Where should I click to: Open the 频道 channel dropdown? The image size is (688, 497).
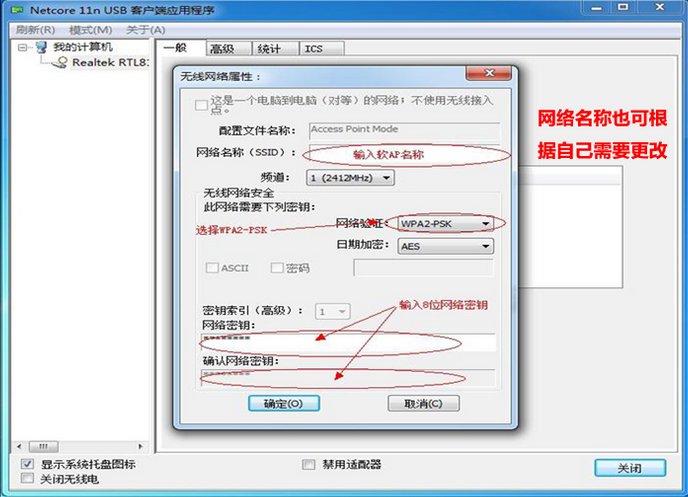tap(350, 178)
